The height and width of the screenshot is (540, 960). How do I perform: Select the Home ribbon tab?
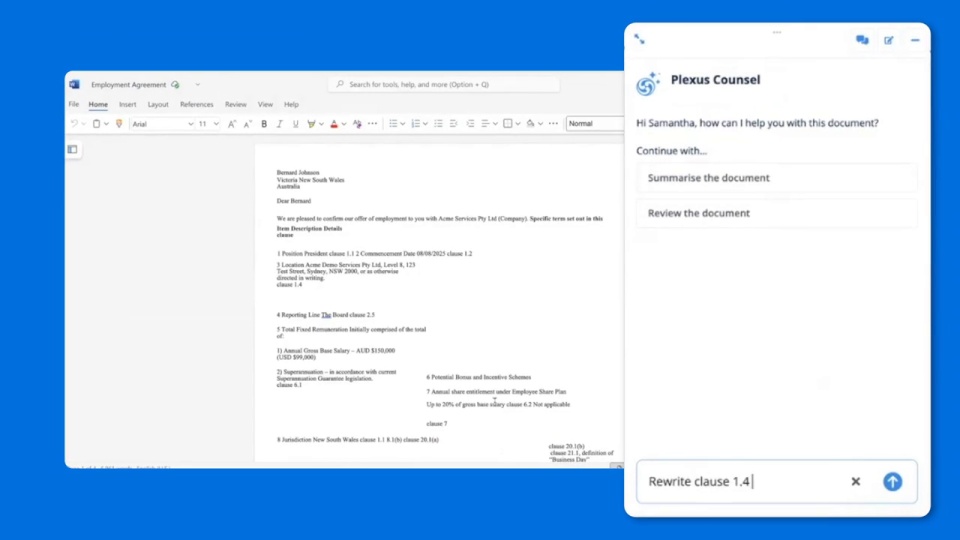click(98, 105)
